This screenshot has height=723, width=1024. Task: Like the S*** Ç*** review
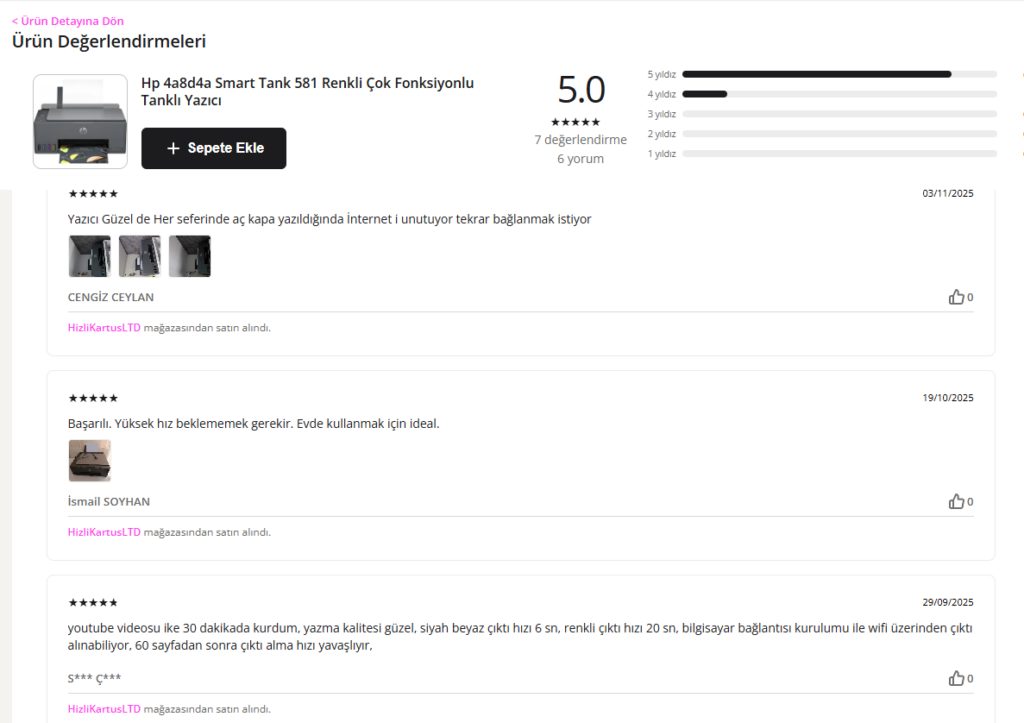coord(956,679)
